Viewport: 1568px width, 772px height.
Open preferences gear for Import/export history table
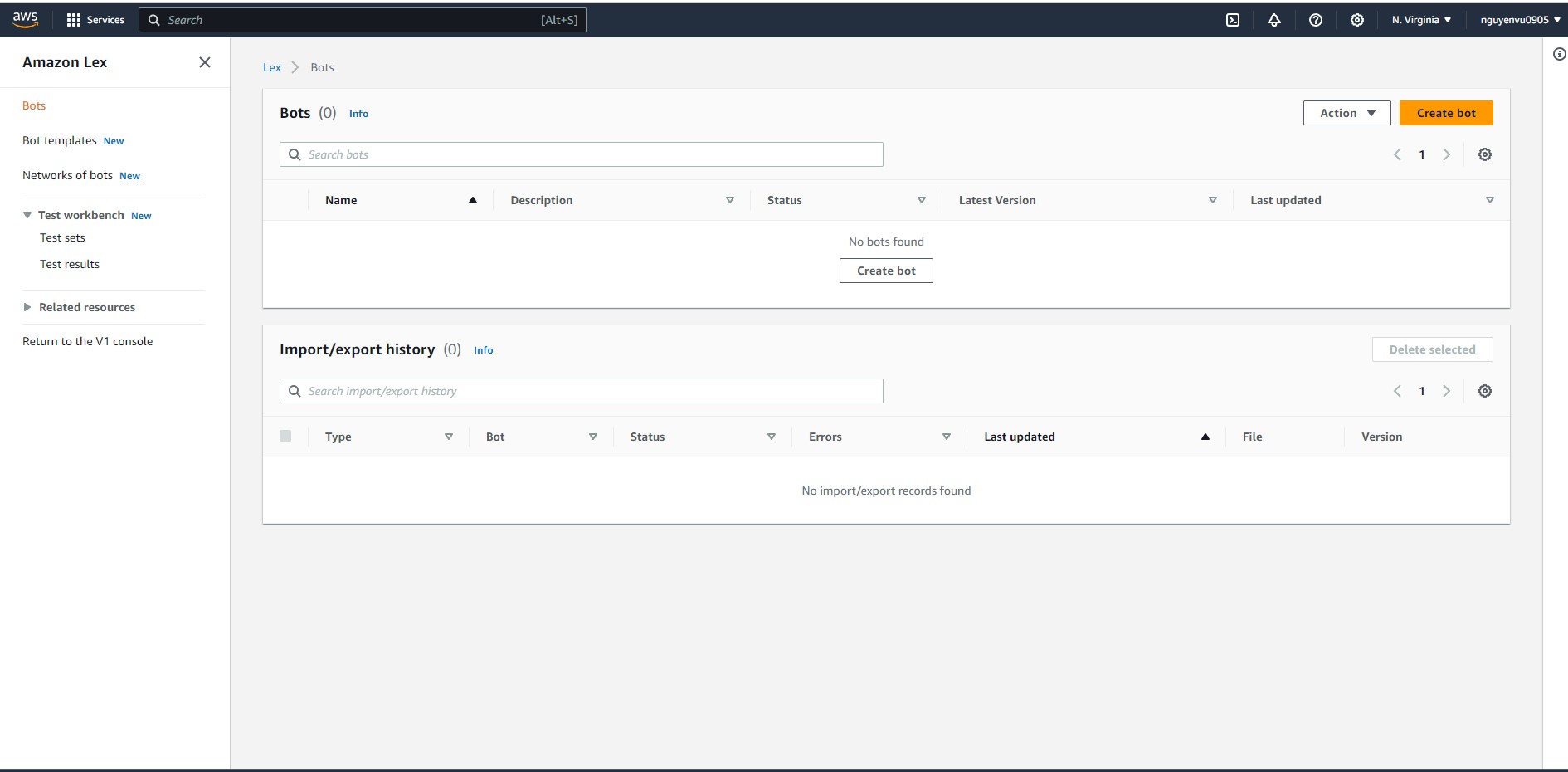pos(1485,390)
